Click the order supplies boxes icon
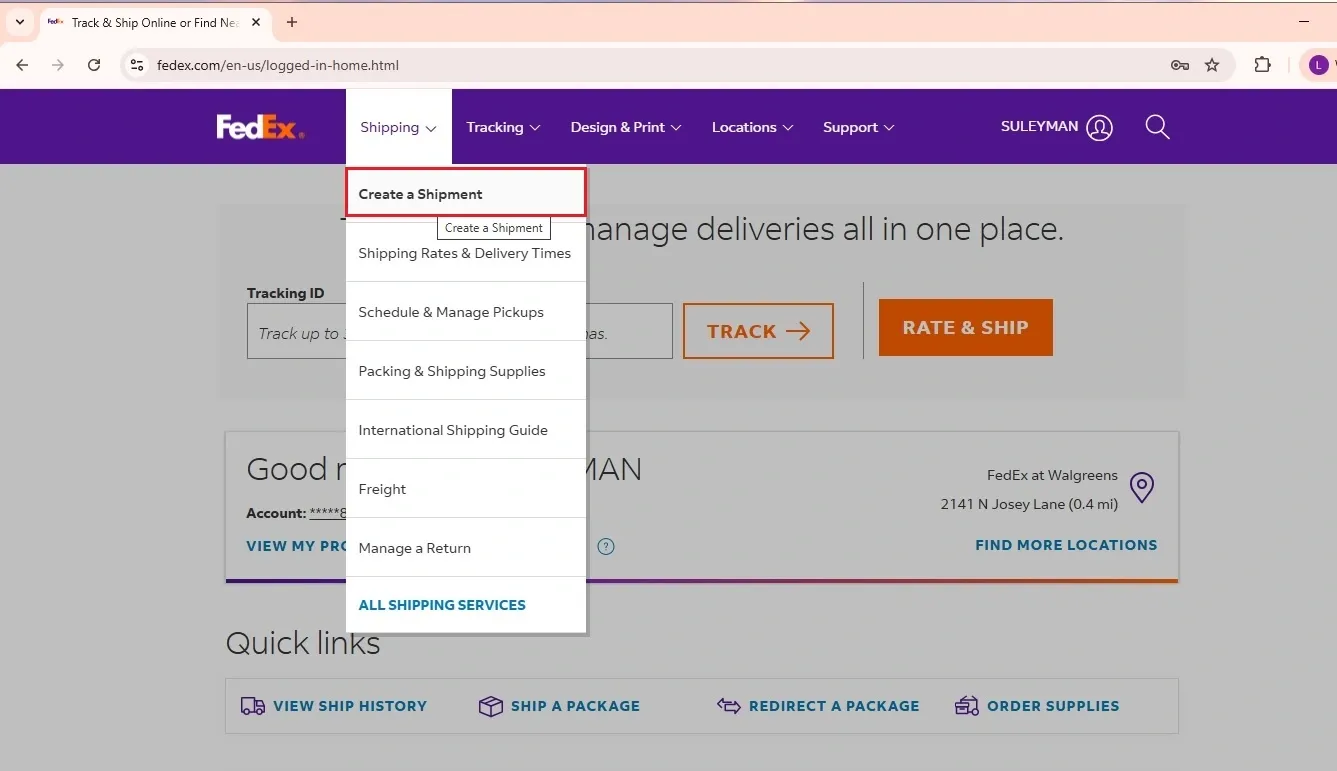The width and height of the screenshot is (1337, 771). pyautogui.click(x=967, y=706)
